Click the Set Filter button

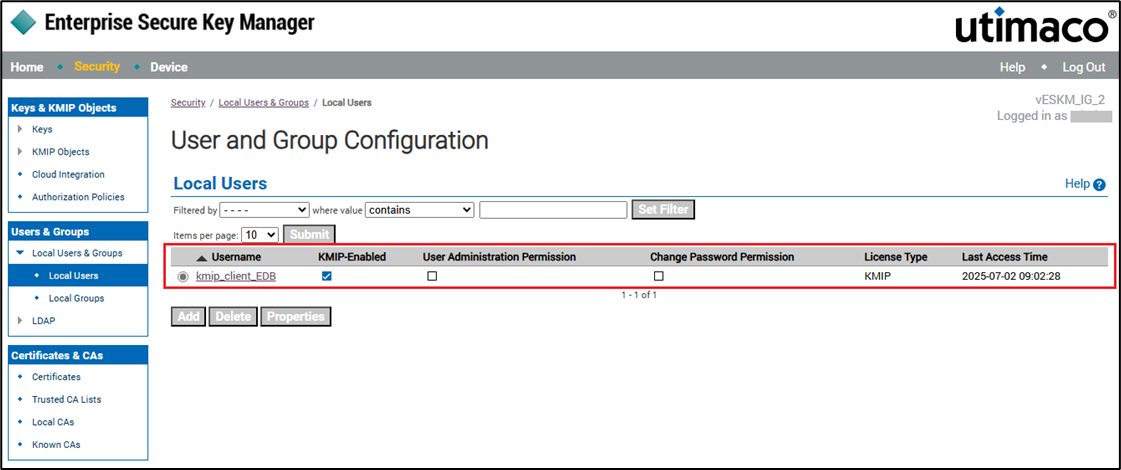(663, 210)
